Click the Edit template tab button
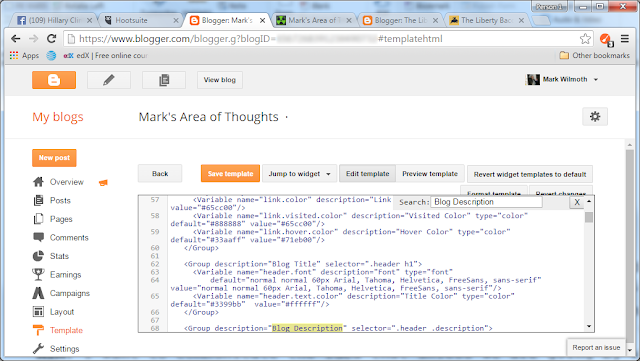Screen dimensions: 640x361 click(x=367, y=174)
